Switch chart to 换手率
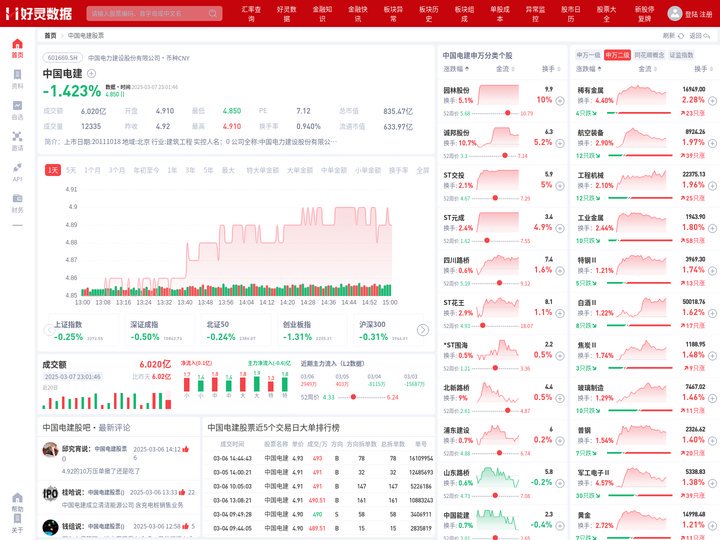 click(399, 170)
